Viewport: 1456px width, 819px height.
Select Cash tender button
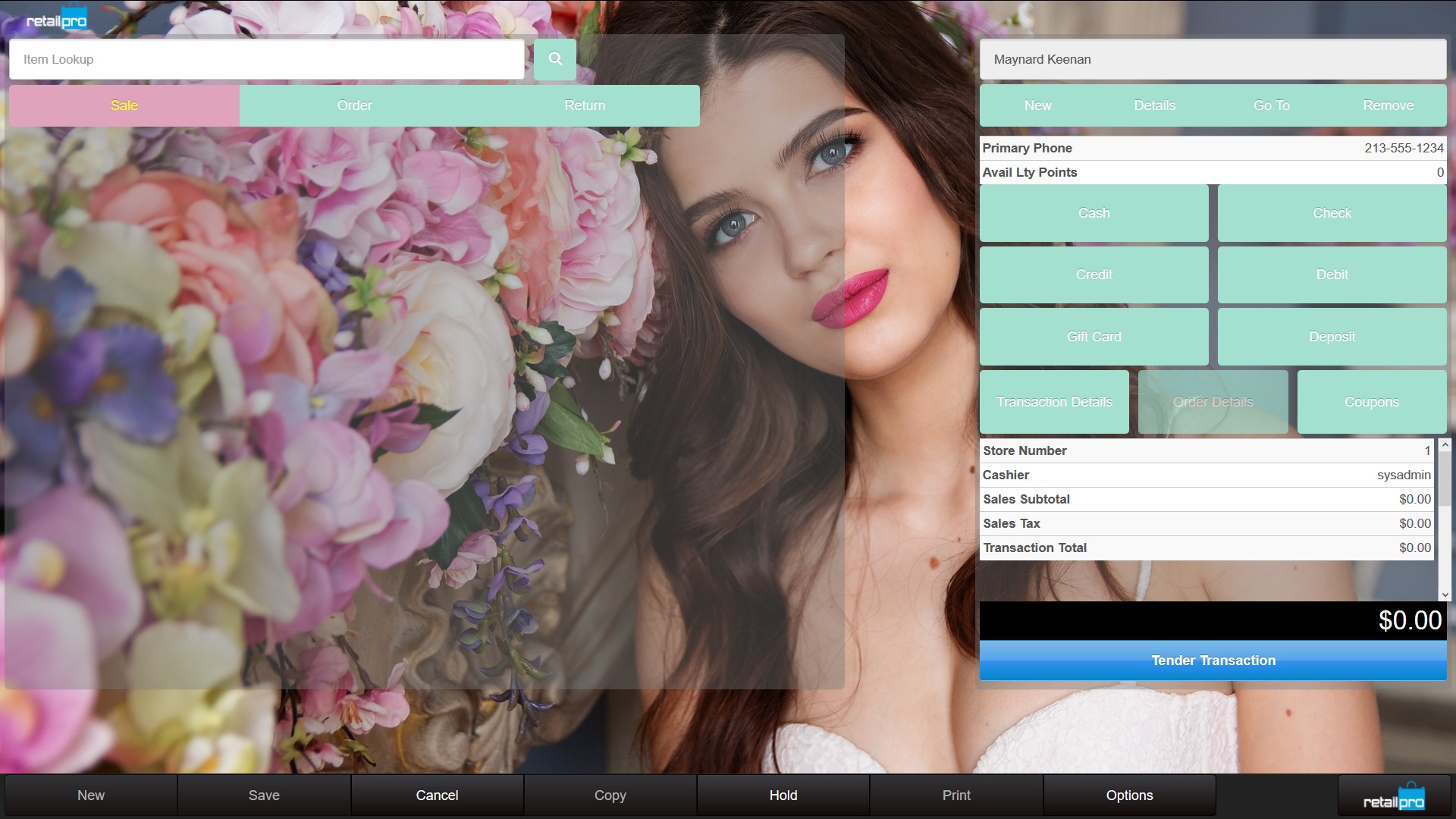1094,213
